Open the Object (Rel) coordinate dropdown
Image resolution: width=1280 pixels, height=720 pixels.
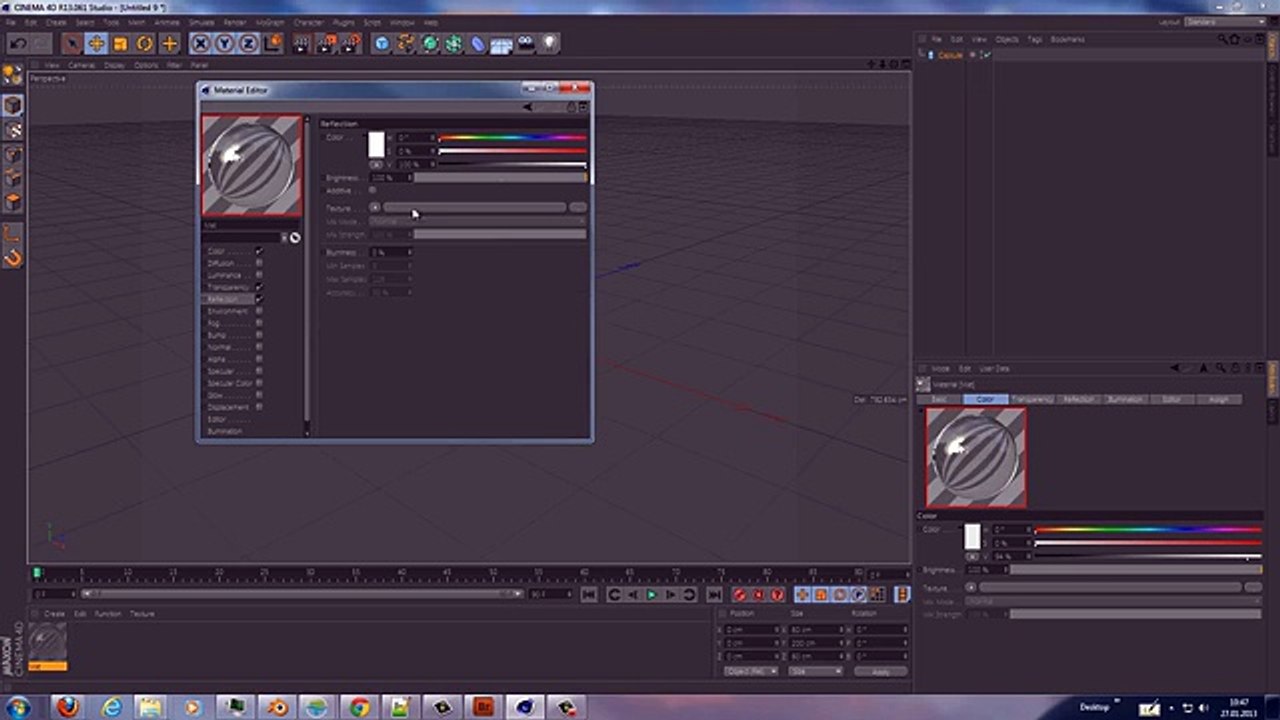point(751,671)
